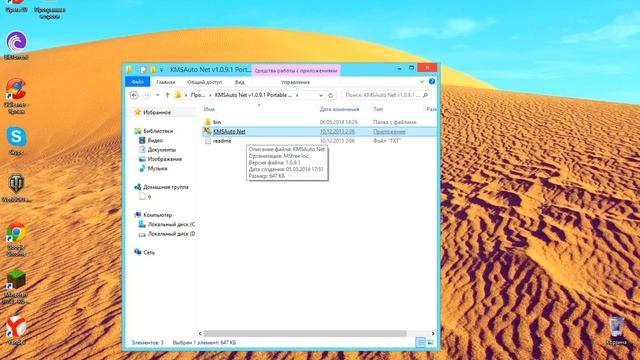Select Компьютер in navigation pane
The image size is (640, 360).
pos(157,215)
